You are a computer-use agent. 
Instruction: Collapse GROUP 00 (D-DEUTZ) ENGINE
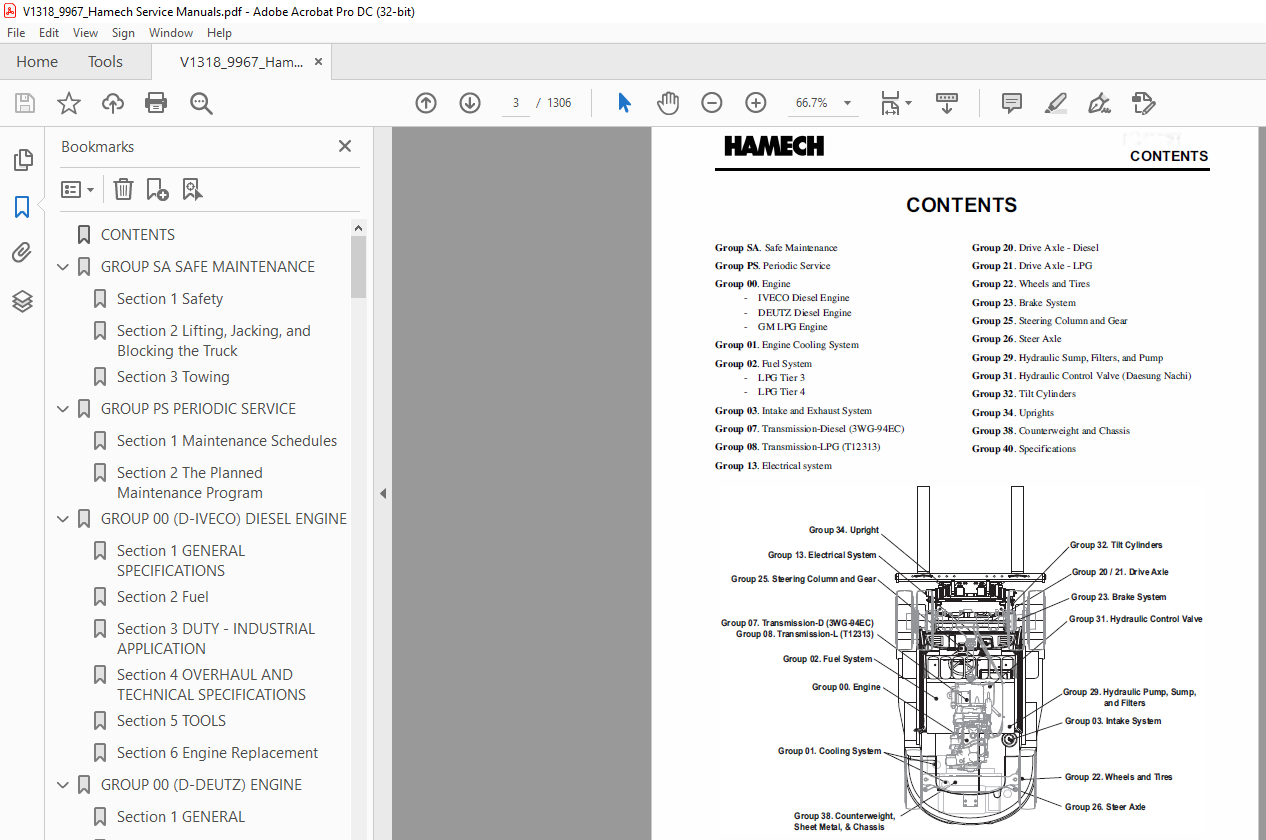[x=63, y=785]
